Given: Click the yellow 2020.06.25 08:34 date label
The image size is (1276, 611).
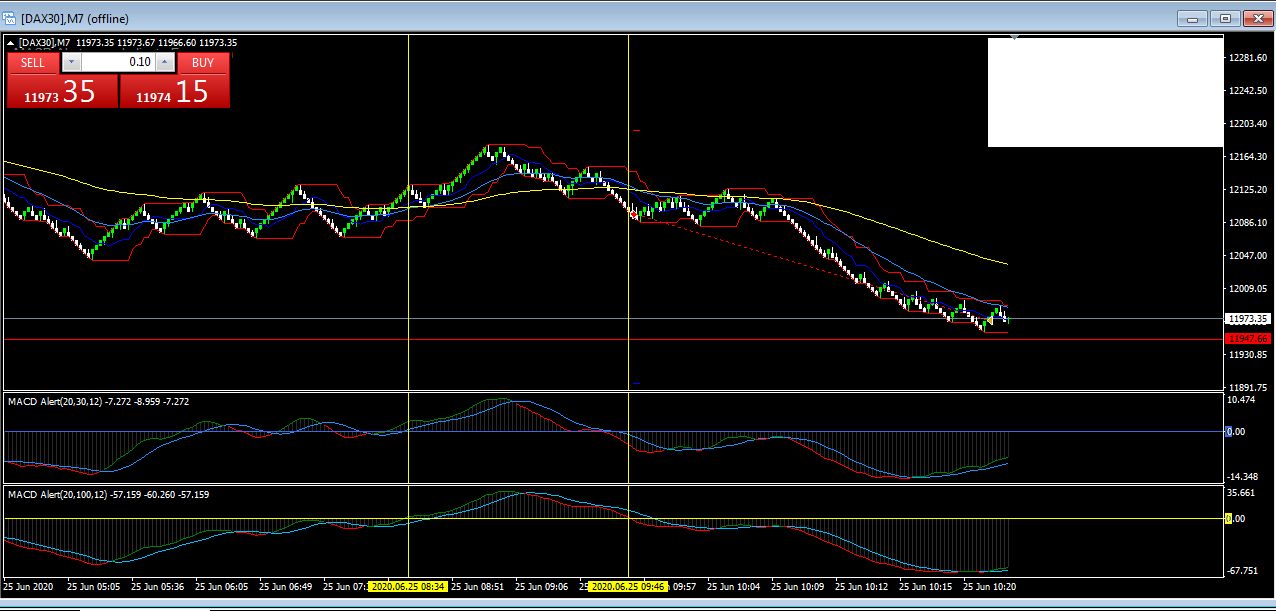Looking at the screenshot, I should click(x=408, y=586).
